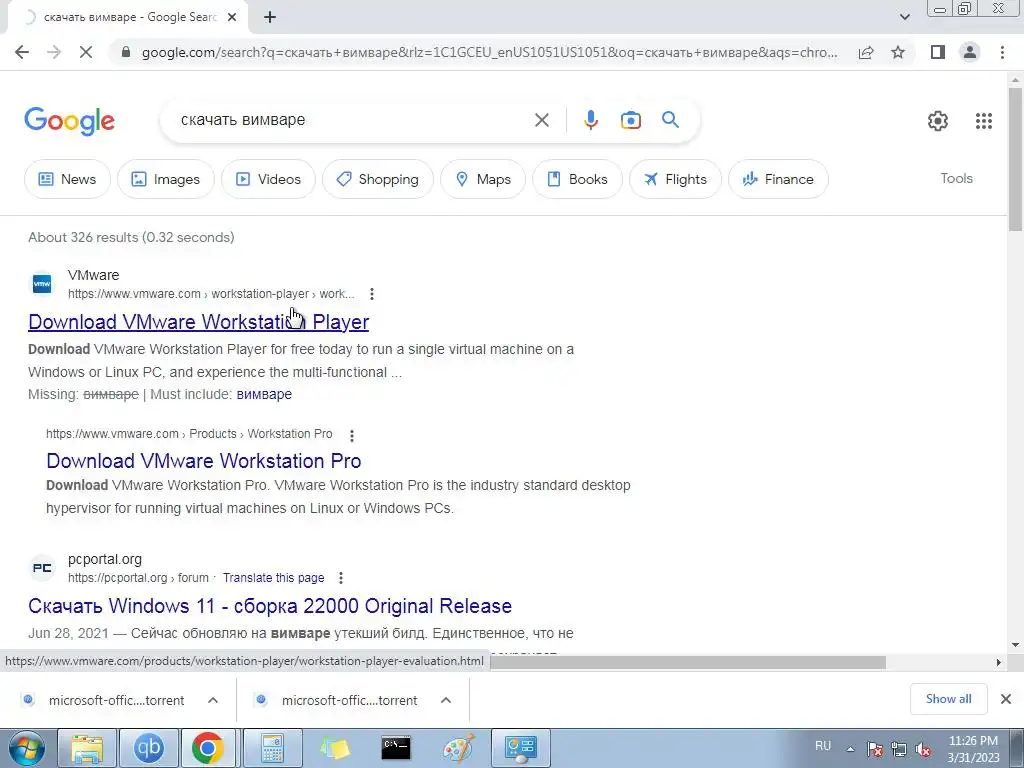The height and width of the screenshot is (768, 1024).
Task: Share this page icon in address bar
Action: point(866,52)
